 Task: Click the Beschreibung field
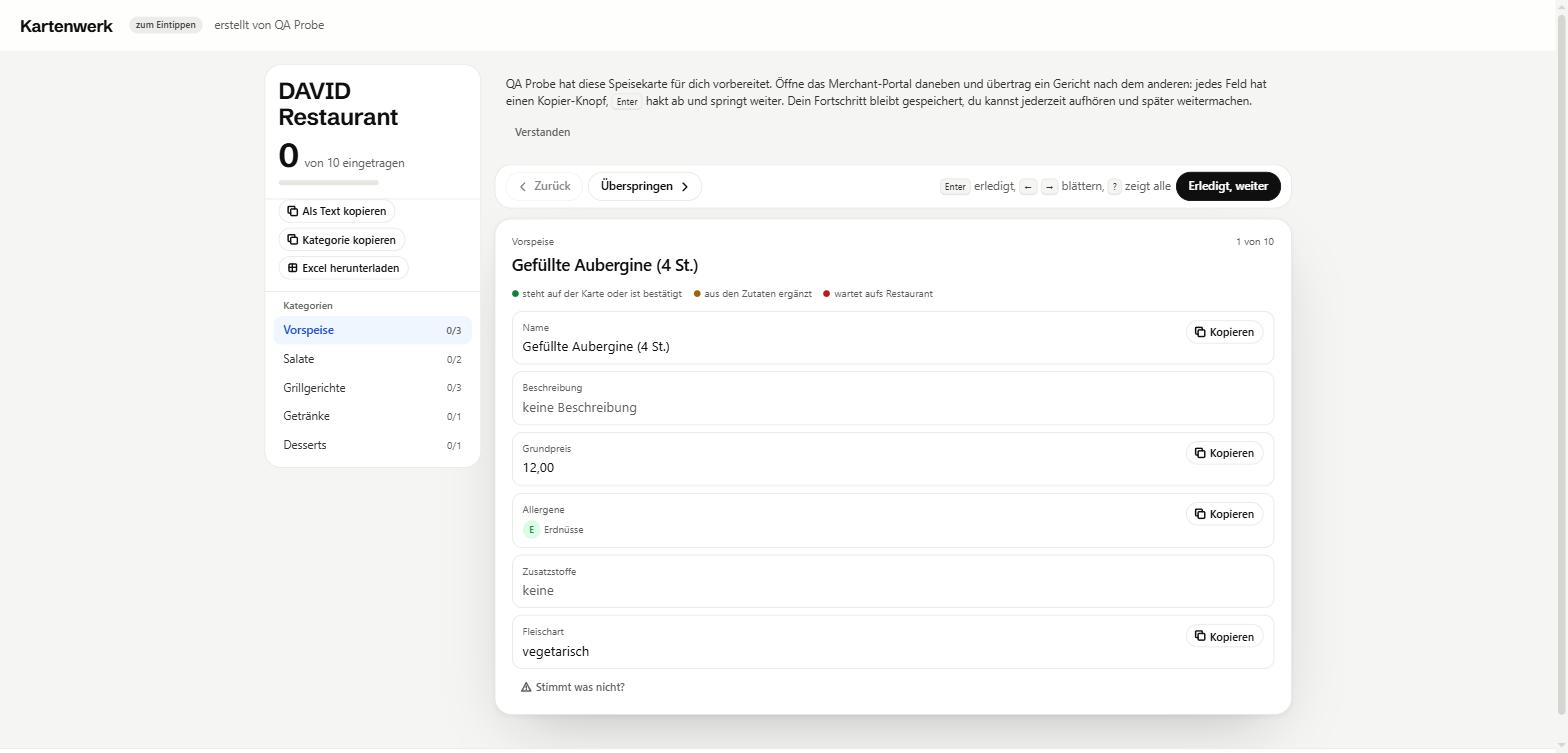[x=893, y=398]
